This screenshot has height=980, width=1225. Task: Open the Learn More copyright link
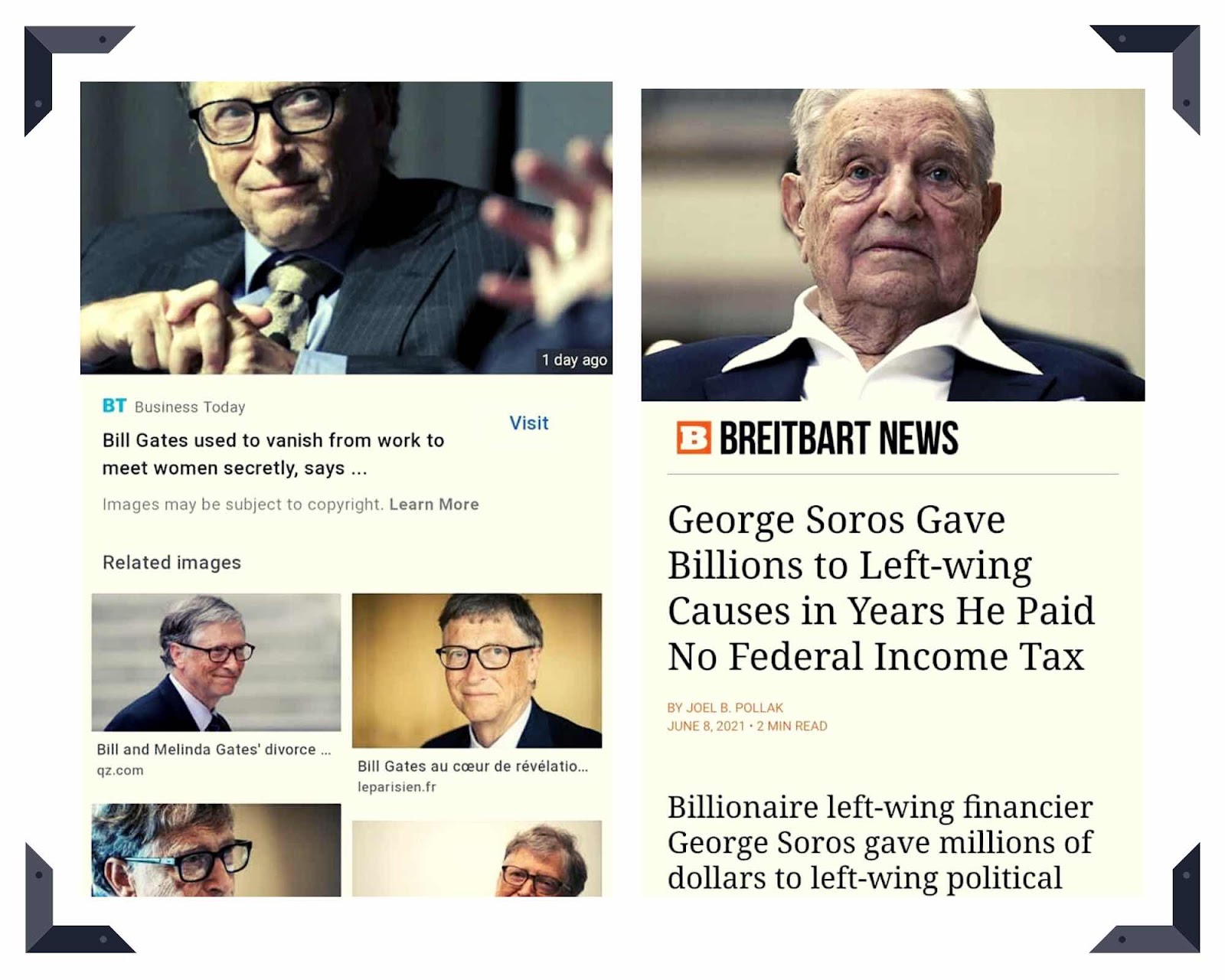[x=434, y=504]
